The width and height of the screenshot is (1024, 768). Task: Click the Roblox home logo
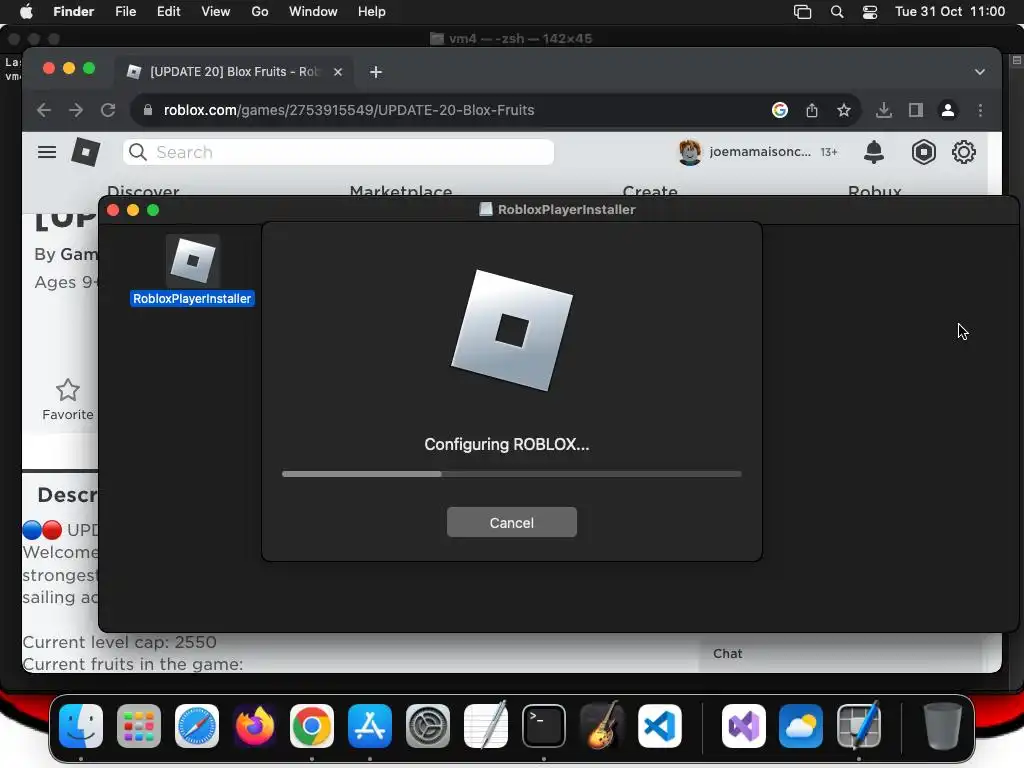tap(86, 152)
